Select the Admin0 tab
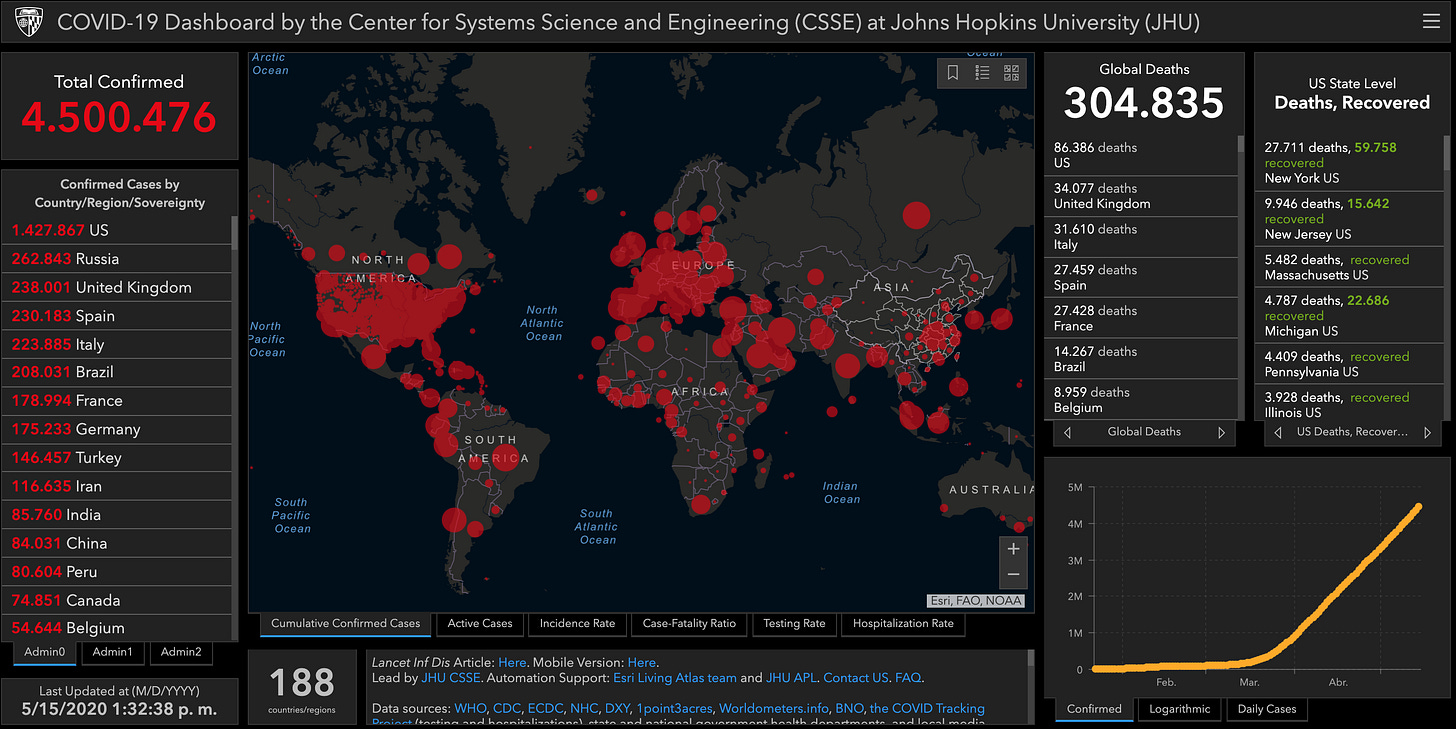This screenshot has width=1456, height=729. [x=45, y=652]
